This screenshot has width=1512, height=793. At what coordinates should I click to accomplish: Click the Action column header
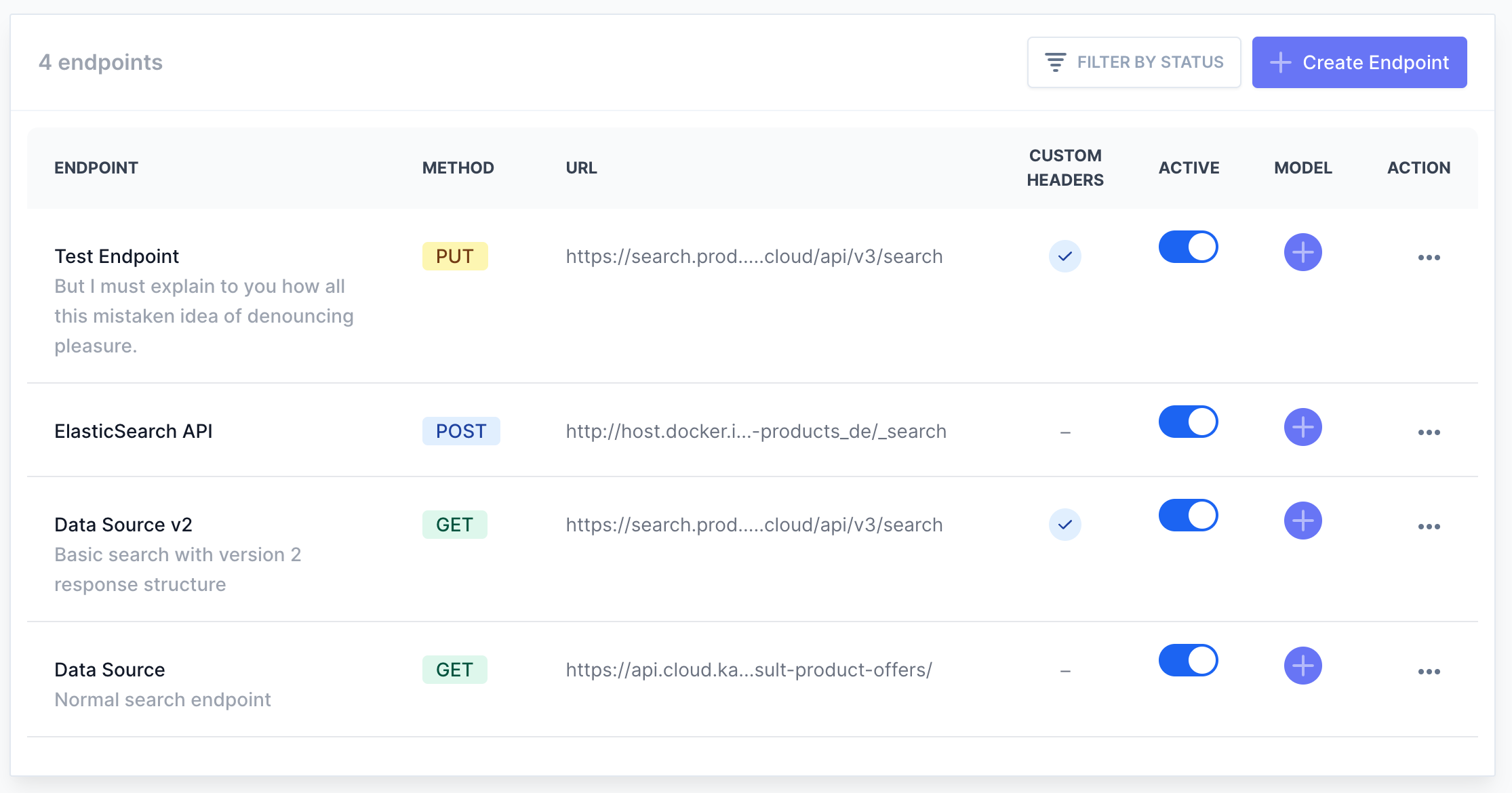pos(1418,168)
